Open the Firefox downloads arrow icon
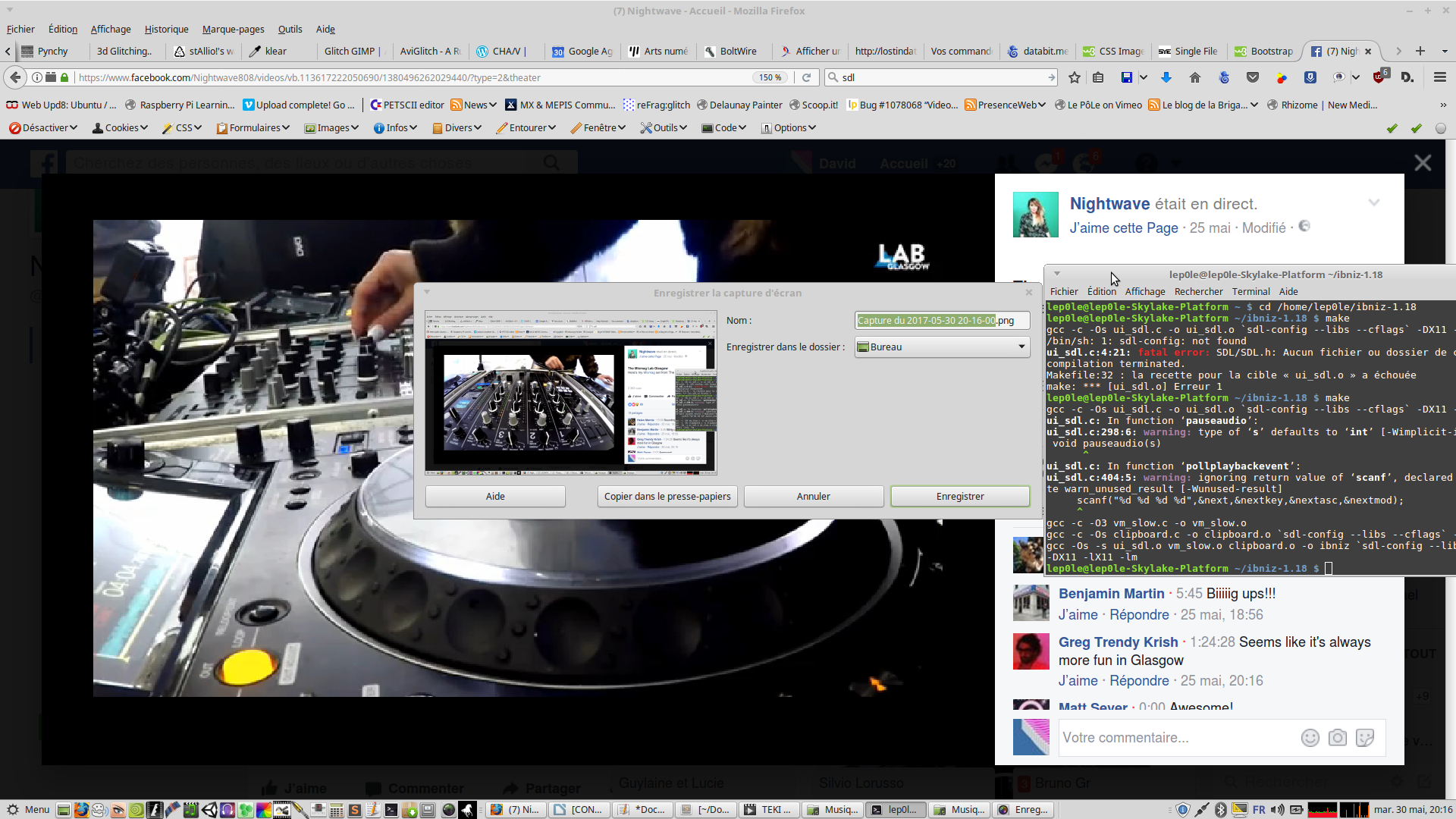1456x819 pixels. pyautogui.click(x=1166, y=77)
